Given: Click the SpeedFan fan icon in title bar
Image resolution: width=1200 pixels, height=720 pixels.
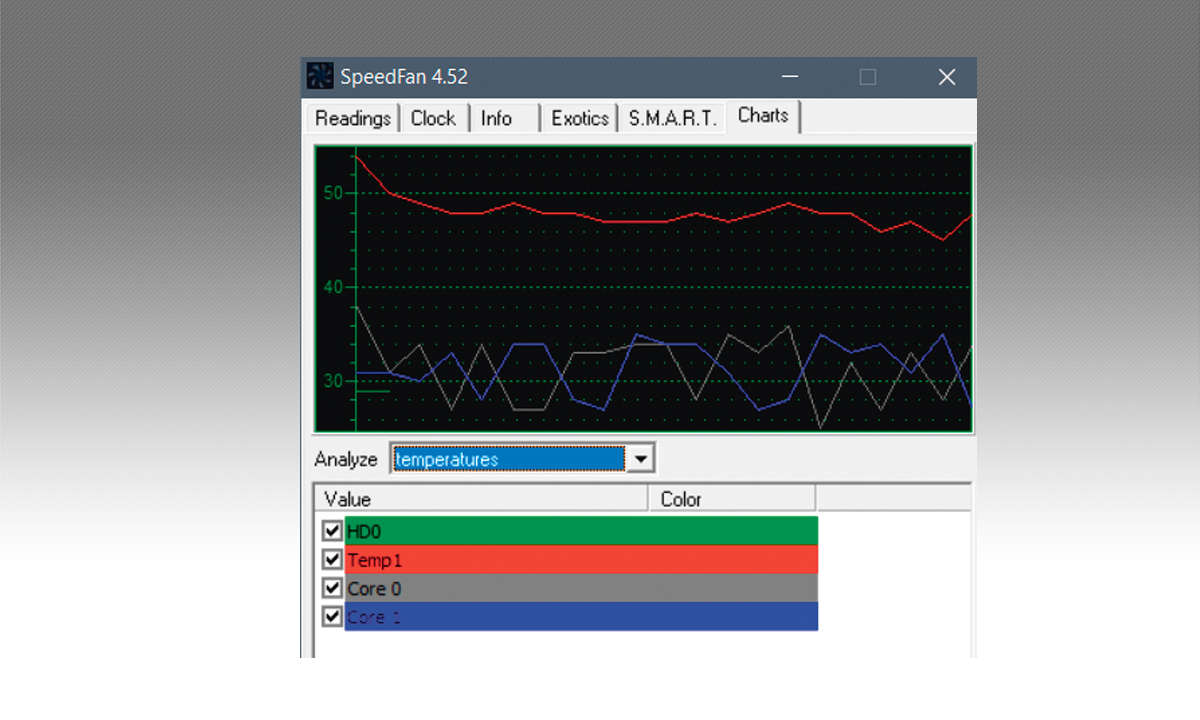Looking at the screenshot, I should tap(320, 76).
